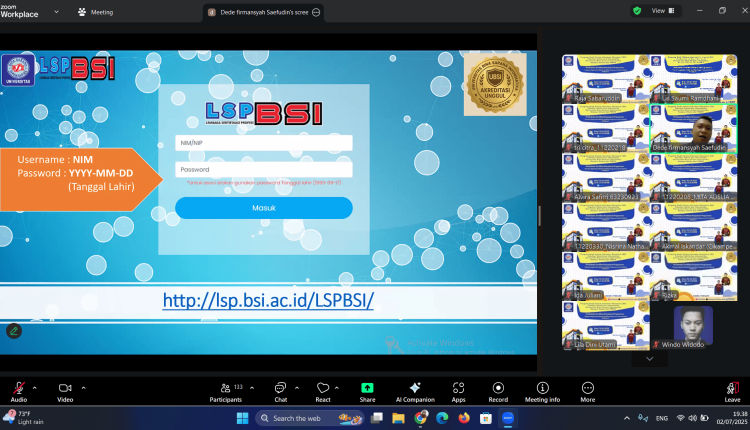Click the lsp.bsi.ac.id/LSPBSI link

pos(268,300)
